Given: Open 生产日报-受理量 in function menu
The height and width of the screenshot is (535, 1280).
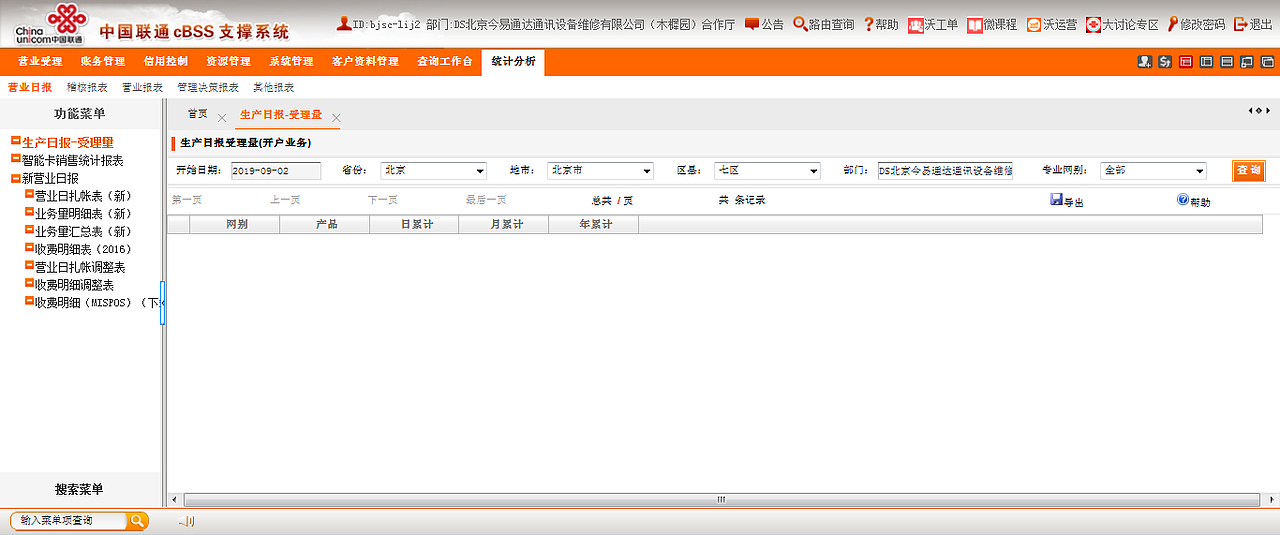Looking at the screenshot, I should pos(68,143).
